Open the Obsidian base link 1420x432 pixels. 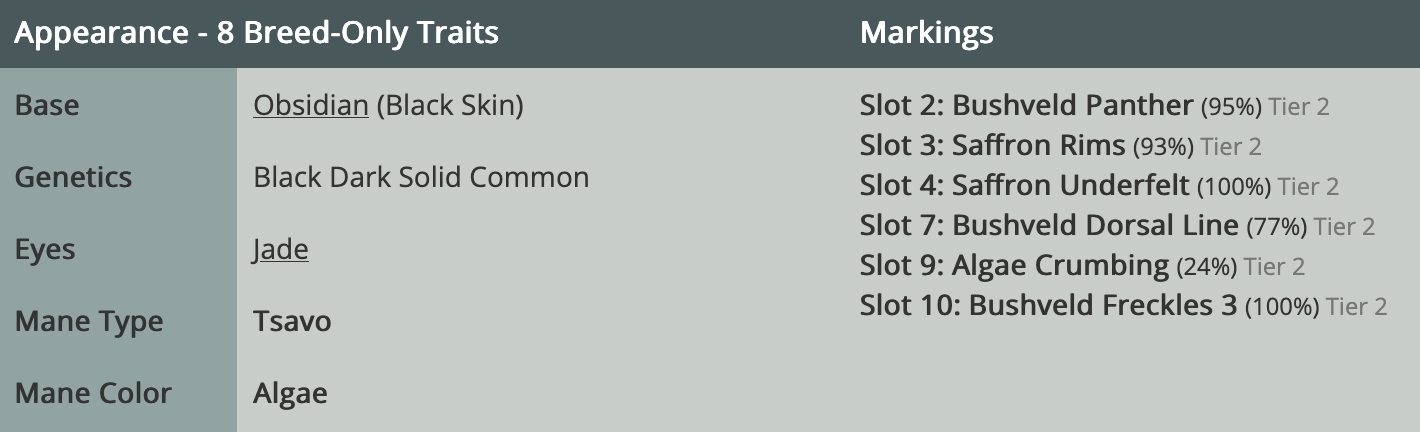[310, 105]
